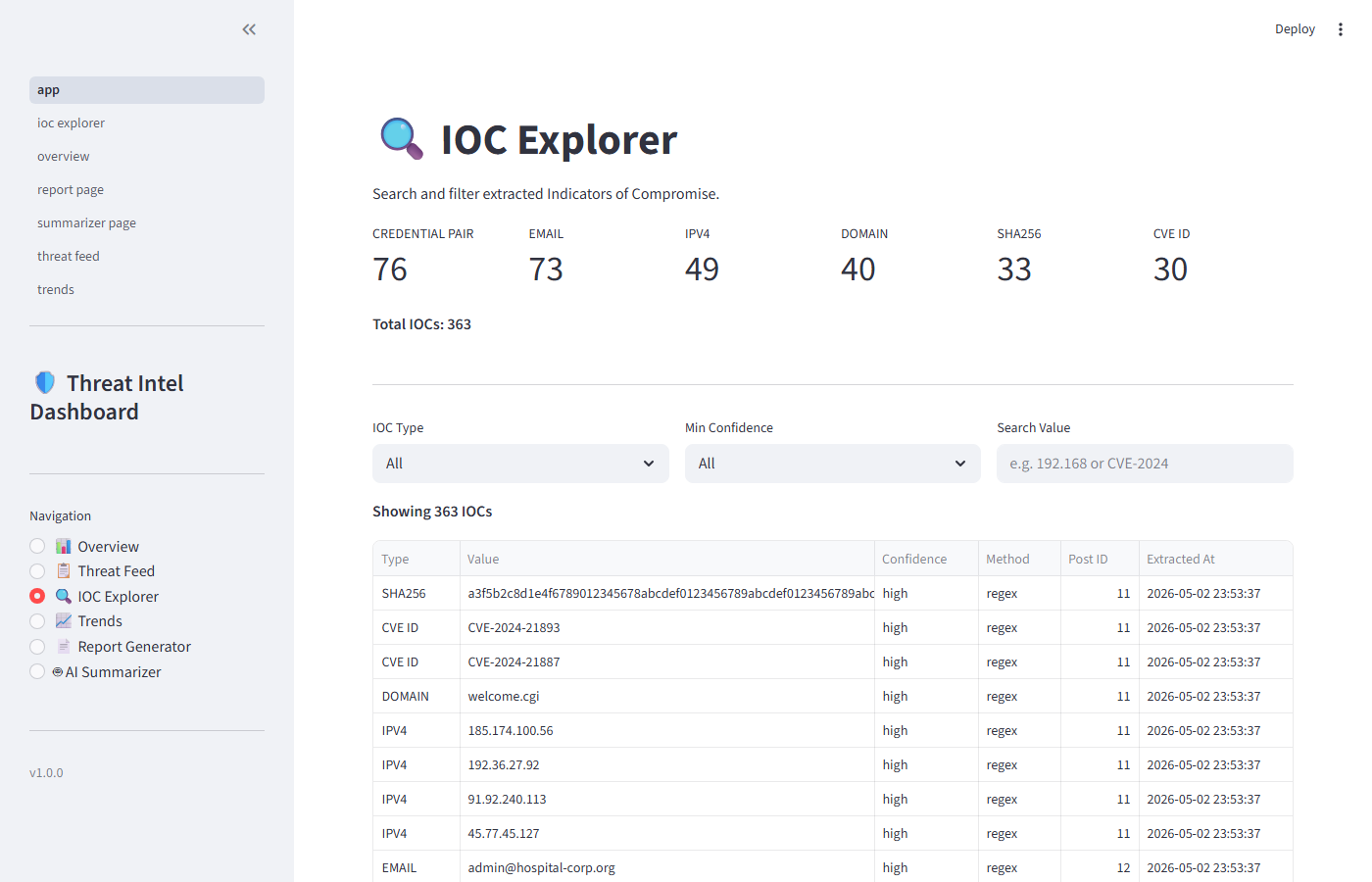
Task: Select the 192.36.27.92 IP cell
Action: coord(667,764)
